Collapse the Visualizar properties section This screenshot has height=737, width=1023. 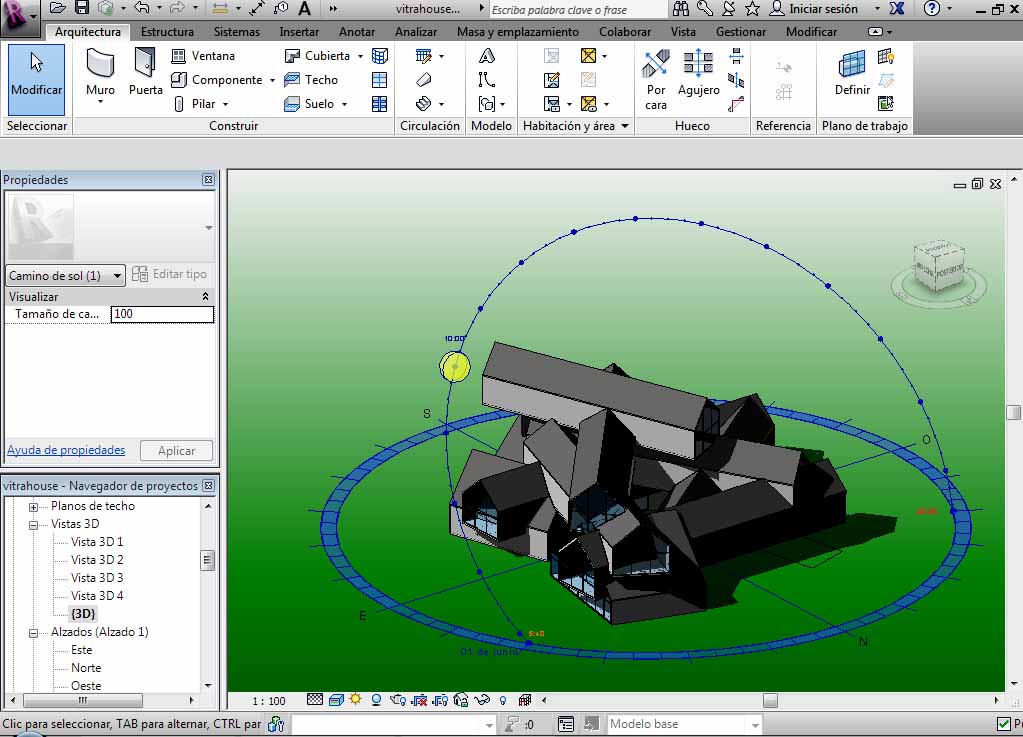pyautogui.click(x=206, y=297)
